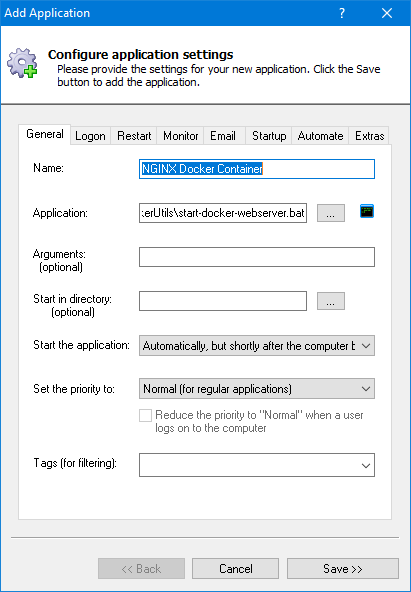Click the gear icon in the header
Viewport: 411px width, 592px height.
point(22,63)
